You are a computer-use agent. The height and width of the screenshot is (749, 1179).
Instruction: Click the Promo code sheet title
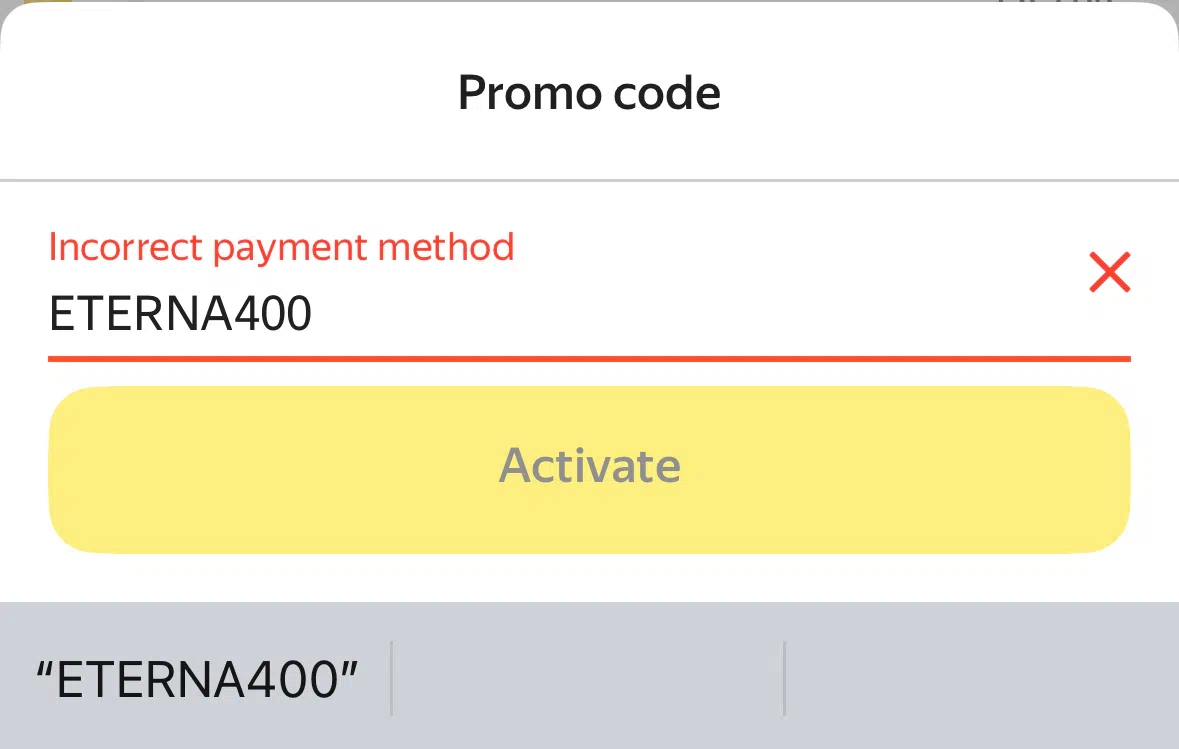tap(590, 93)
